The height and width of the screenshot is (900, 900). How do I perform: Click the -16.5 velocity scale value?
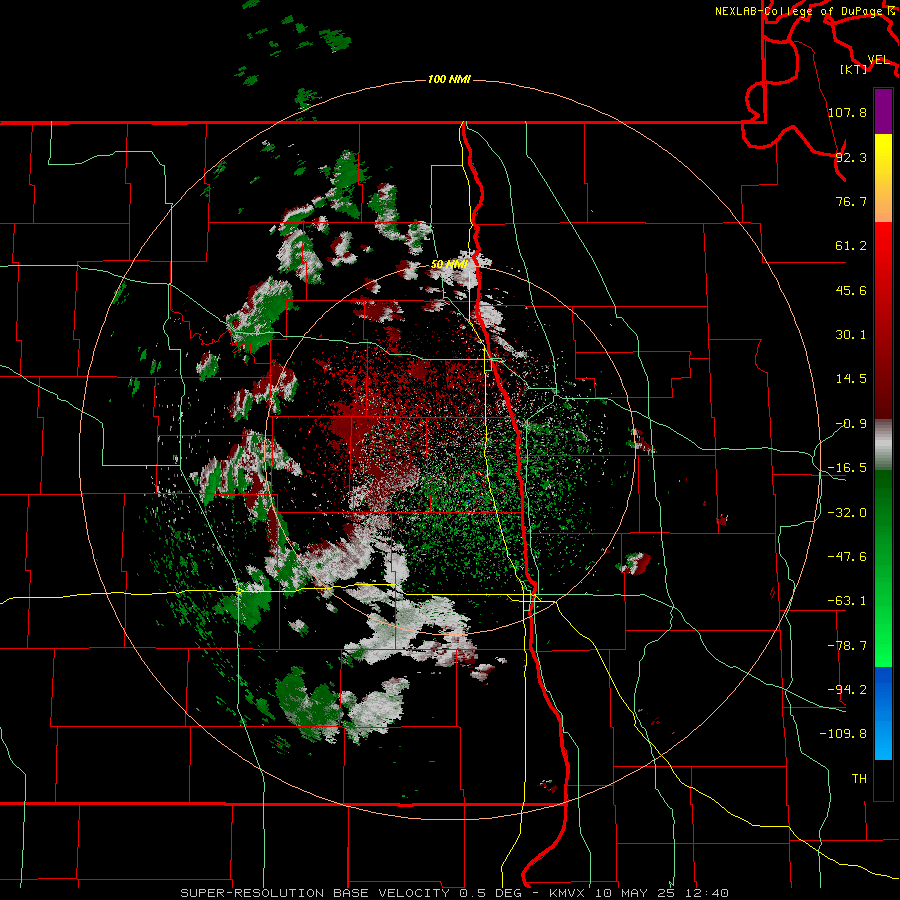[847, 468]
